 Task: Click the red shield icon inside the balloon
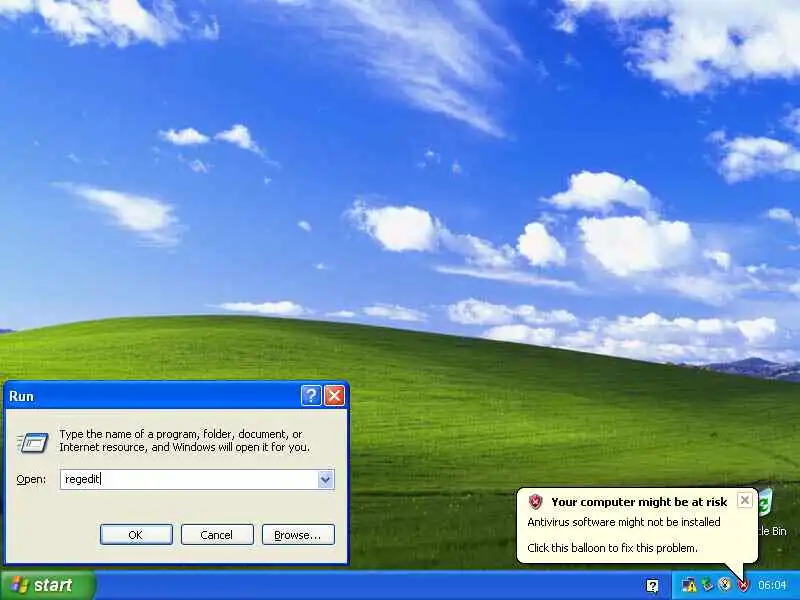[x=535, y=502]
